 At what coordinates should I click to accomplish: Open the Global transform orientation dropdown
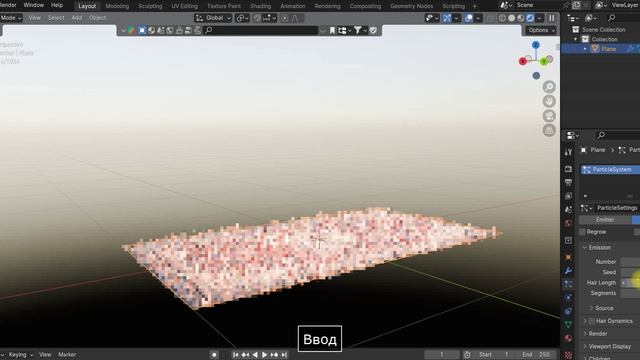pyautogui.click(x=213, y=18)
